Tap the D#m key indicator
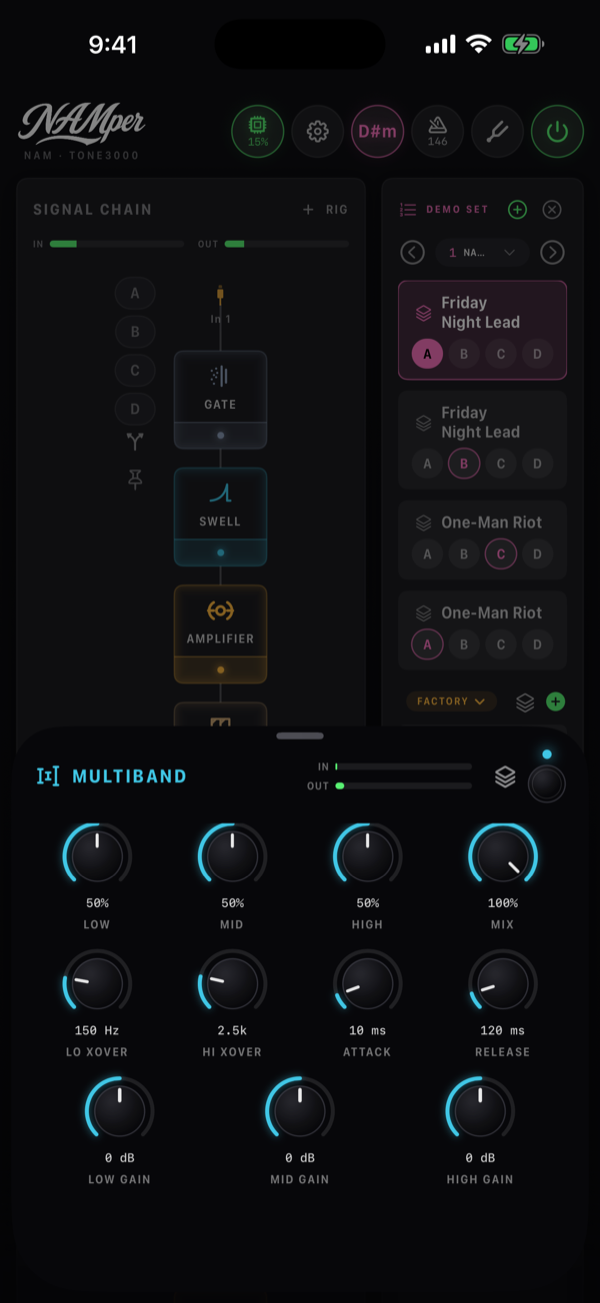600x1303 pixels. (378, 131)
